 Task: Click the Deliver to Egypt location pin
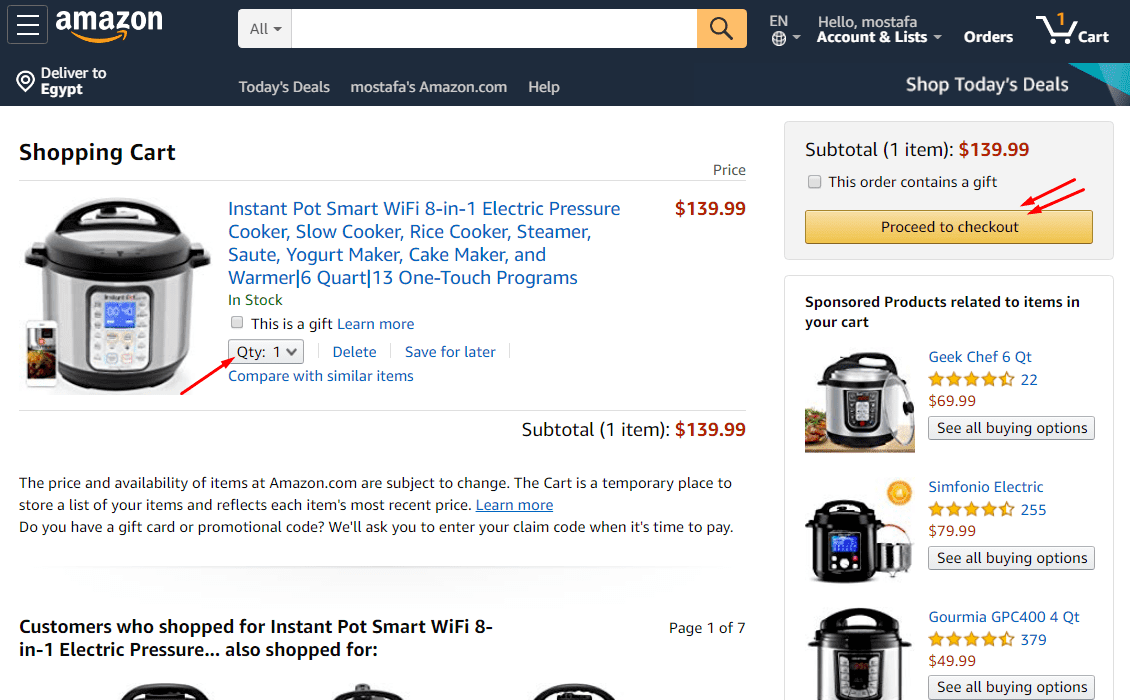[26, 82]
